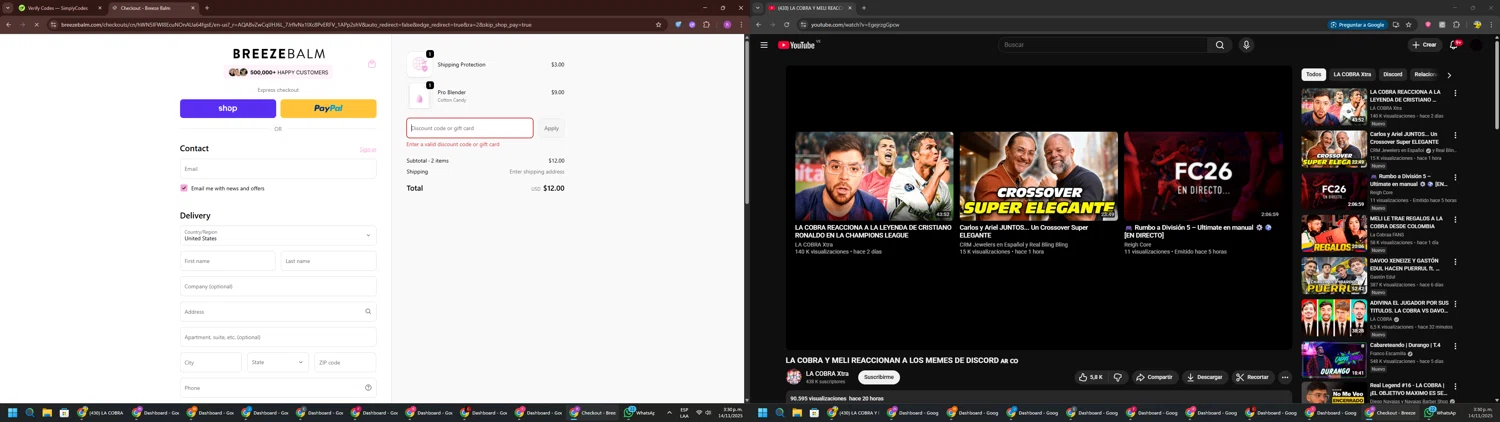Click the Compartir share button
The image size is (1500, 422).
(x=1154, y=377)
